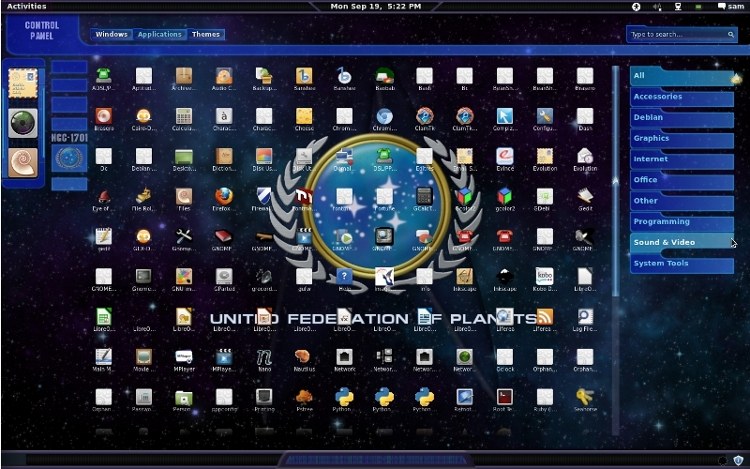Open the System Tools category
The height and width of the screenshot is (469, 750).
point(682,264)
